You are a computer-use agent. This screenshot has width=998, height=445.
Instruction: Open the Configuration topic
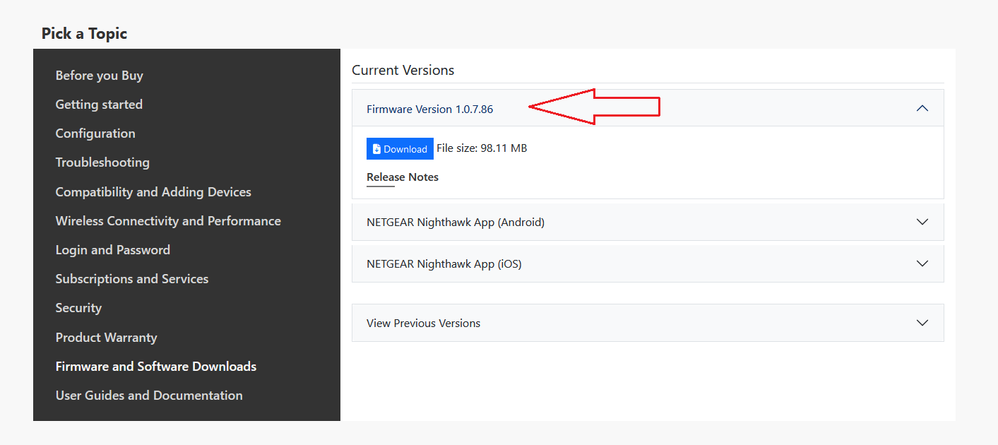(95, 134)
